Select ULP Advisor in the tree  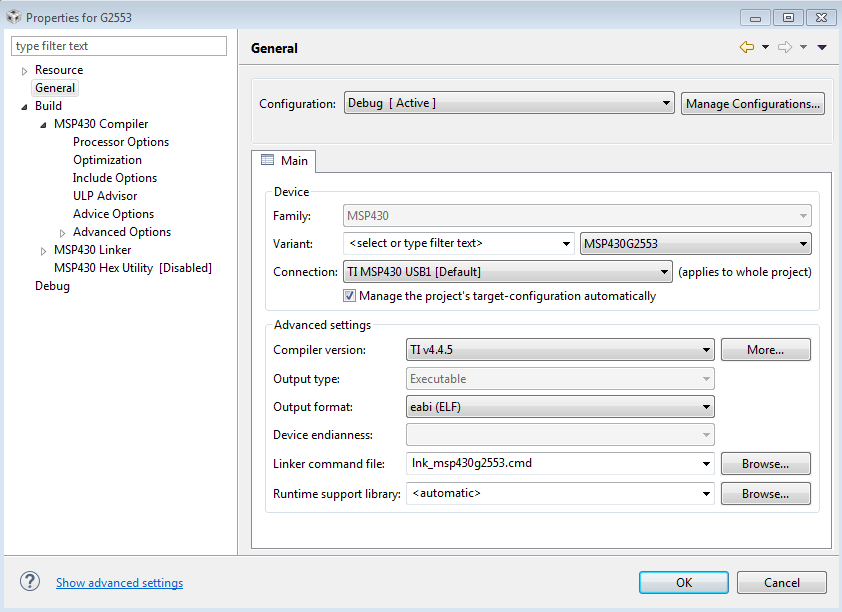[105, 196]
